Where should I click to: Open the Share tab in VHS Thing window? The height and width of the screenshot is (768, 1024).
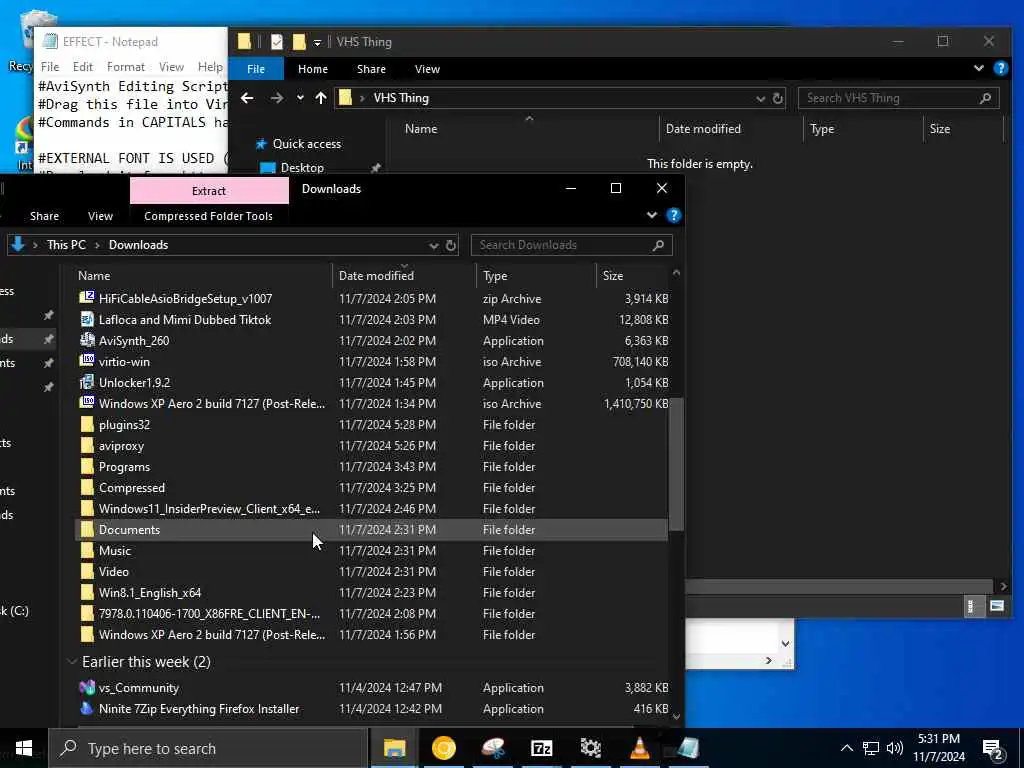(x=371, y=69)
